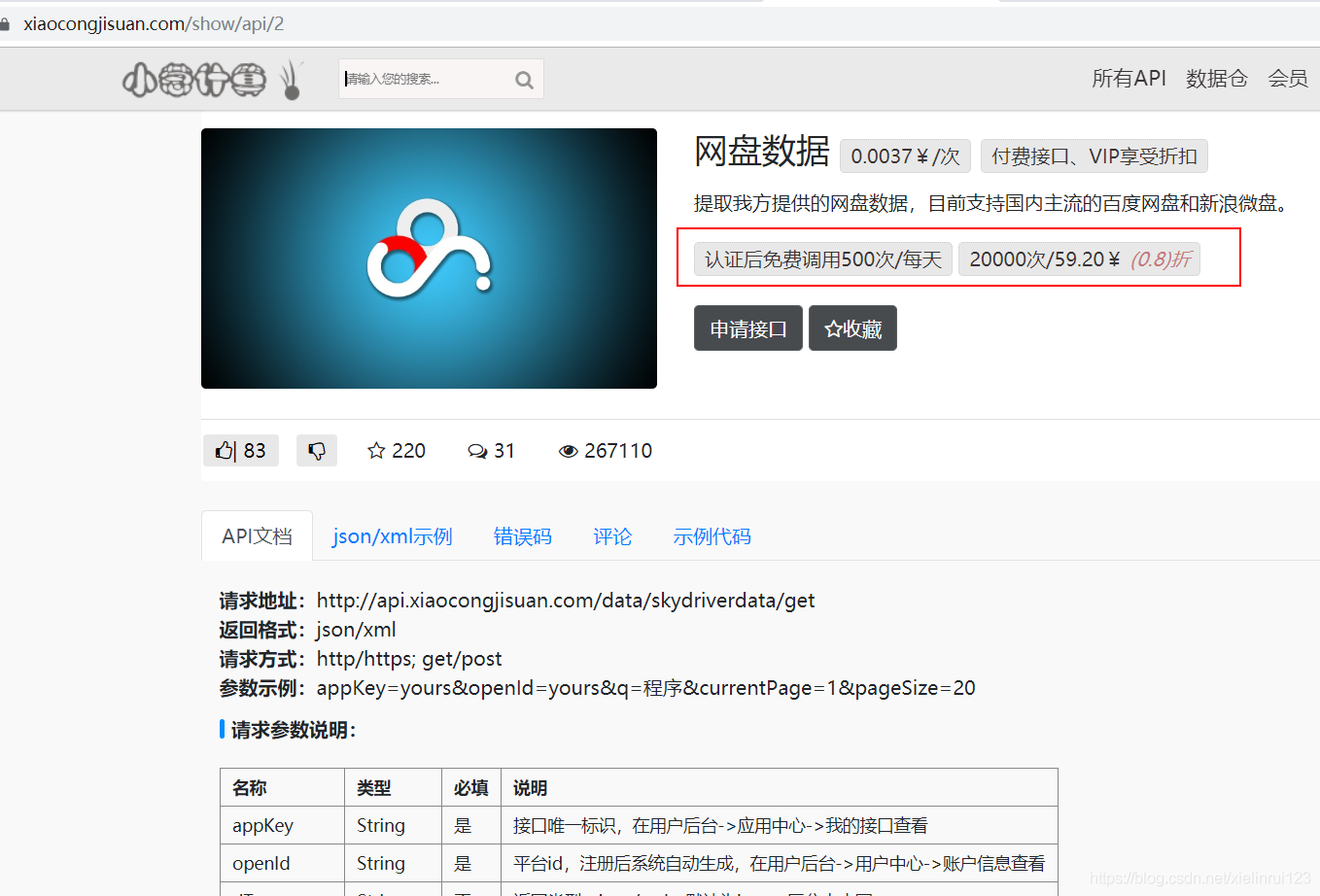Screen dimensions: 1320x896
Task: Click the 0.0037¥/次 price badge
Action: point(905,156)
